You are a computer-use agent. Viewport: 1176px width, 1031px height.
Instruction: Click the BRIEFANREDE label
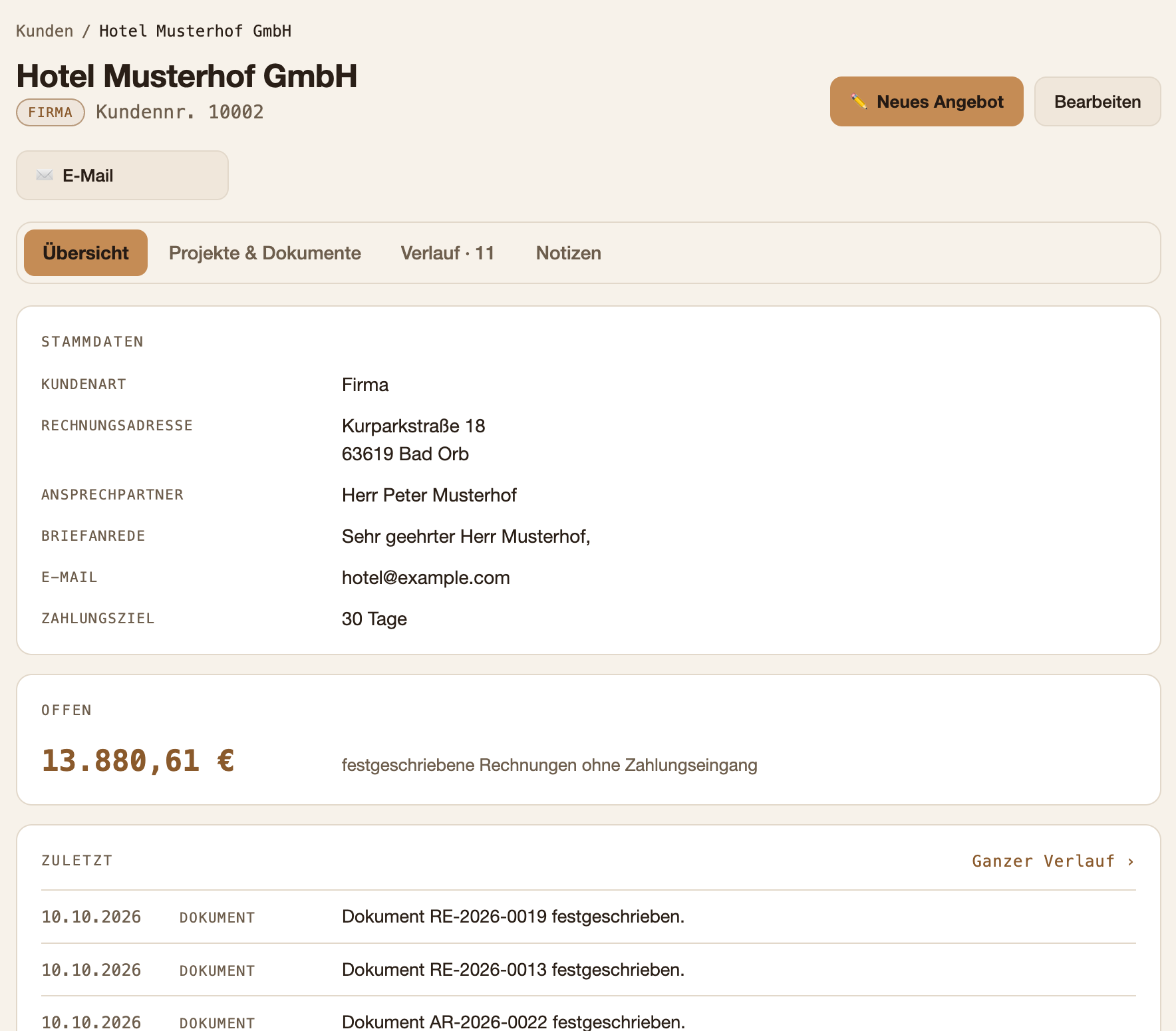93,536
